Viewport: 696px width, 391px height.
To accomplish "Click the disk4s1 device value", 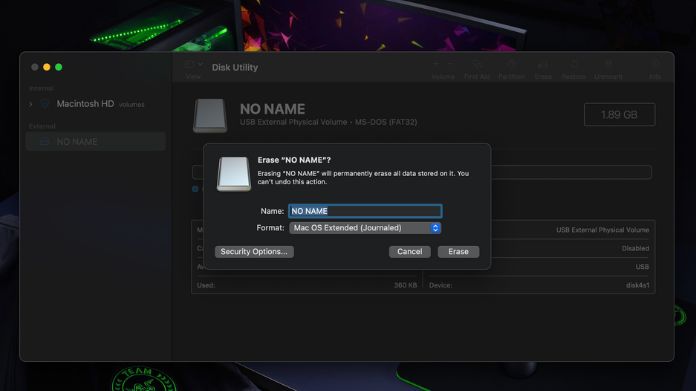I will click(x=637, y=285).
